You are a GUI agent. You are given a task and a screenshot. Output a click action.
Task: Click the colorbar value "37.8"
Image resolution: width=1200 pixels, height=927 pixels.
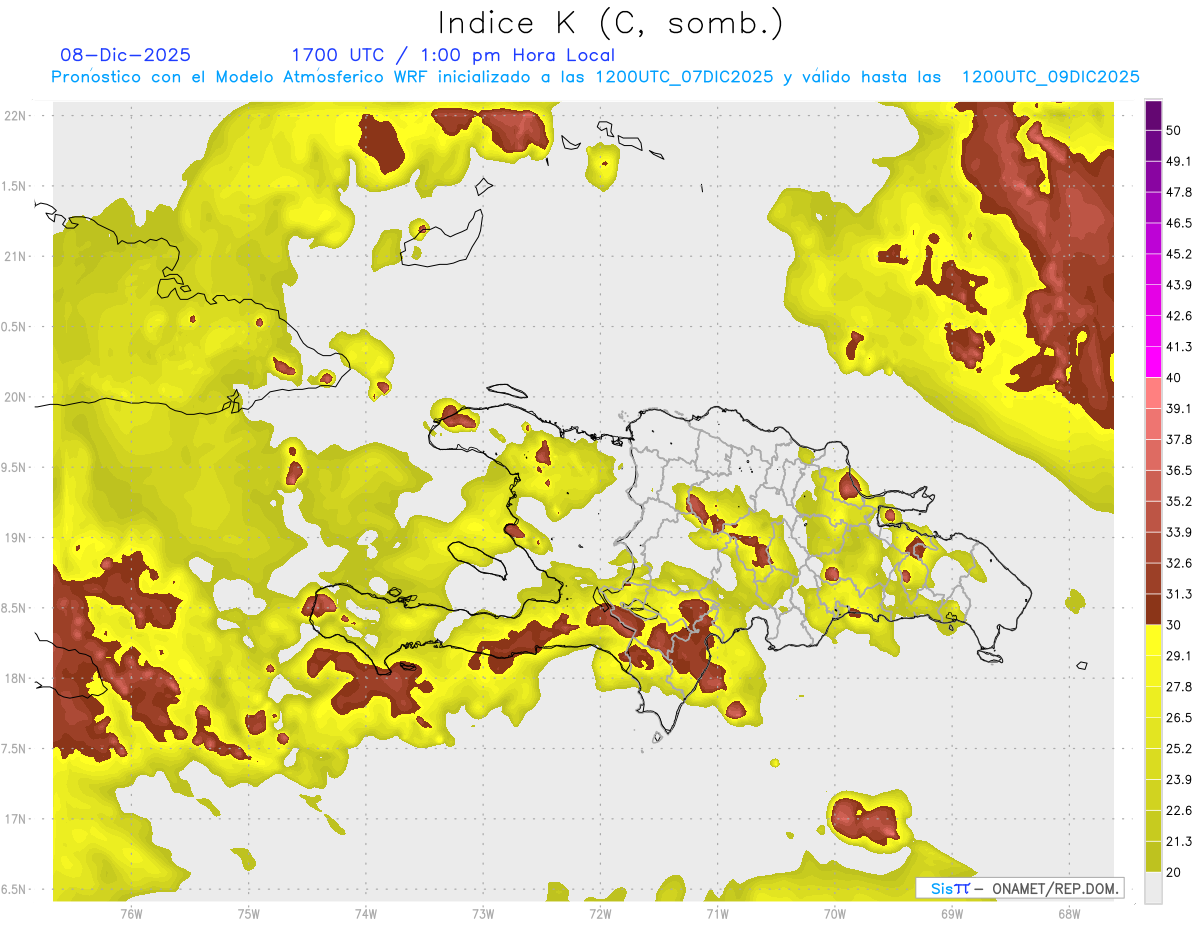pyautogui.click(x=1179, y=439)
